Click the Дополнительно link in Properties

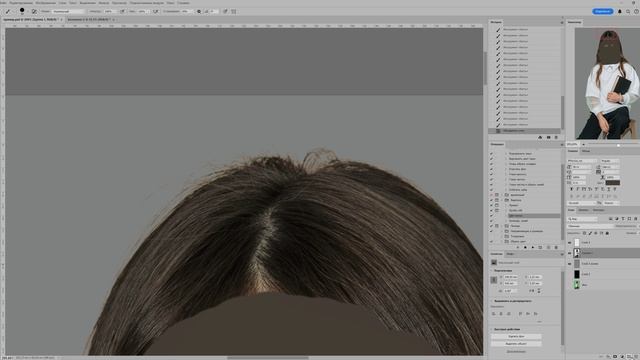click(x=516, y=351)
